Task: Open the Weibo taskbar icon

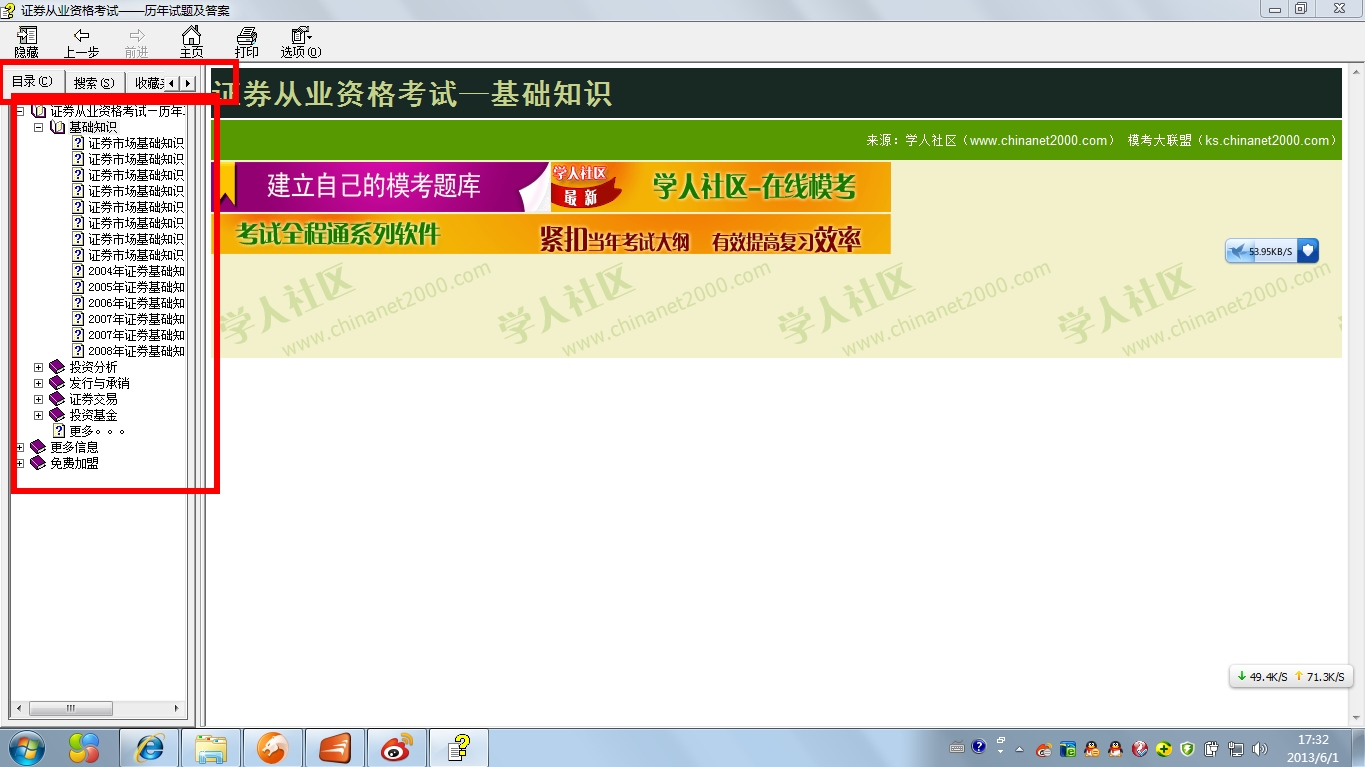Action: (397, 748)
